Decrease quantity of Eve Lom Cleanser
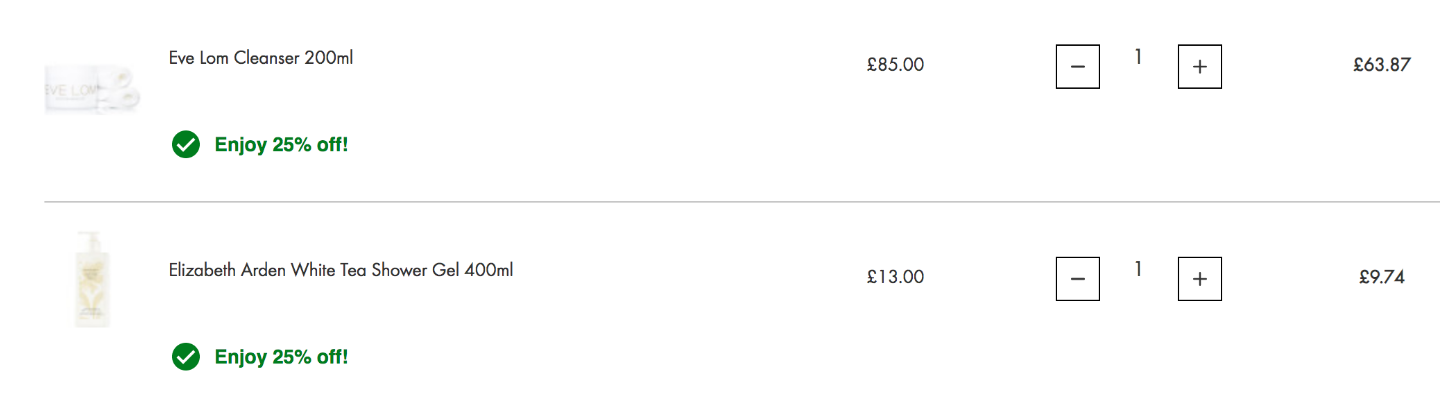 [x=1077, y=67]
